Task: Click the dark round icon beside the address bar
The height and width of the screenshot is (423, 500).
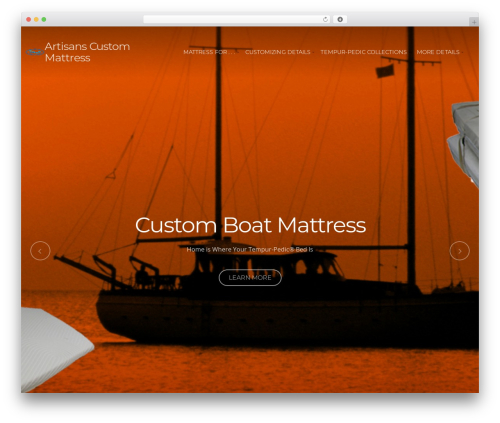Action: pos(340,20)
